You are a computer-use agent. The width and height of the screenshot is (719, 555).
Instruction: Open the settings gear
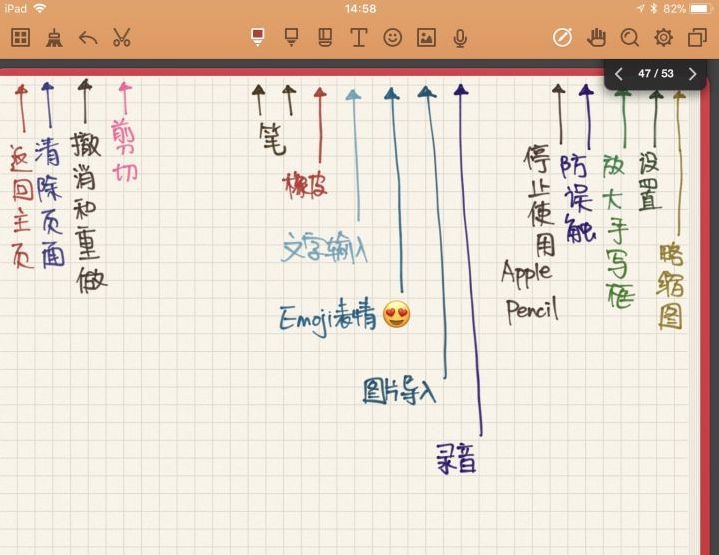(664, 38)
